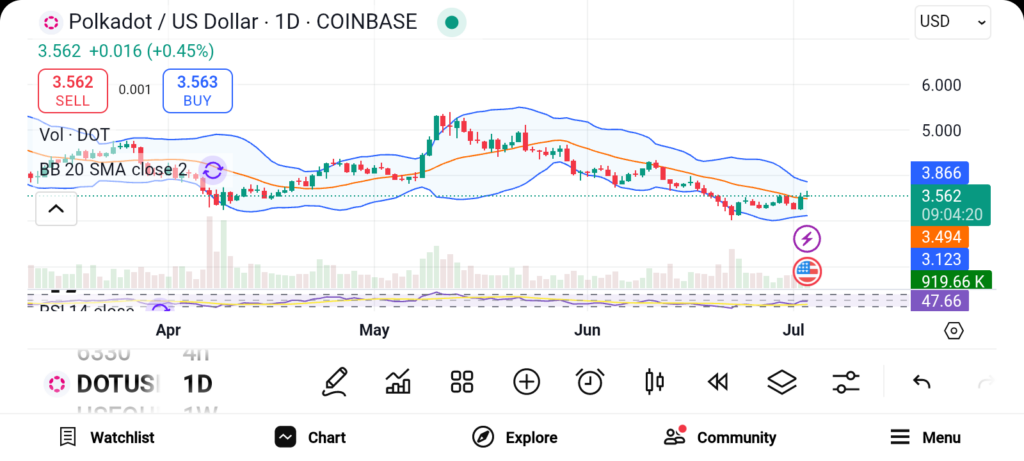Open object tree layers icon
Viewport: 1024px width, 461px height.
pyautogui.click(x=781, y=381)
